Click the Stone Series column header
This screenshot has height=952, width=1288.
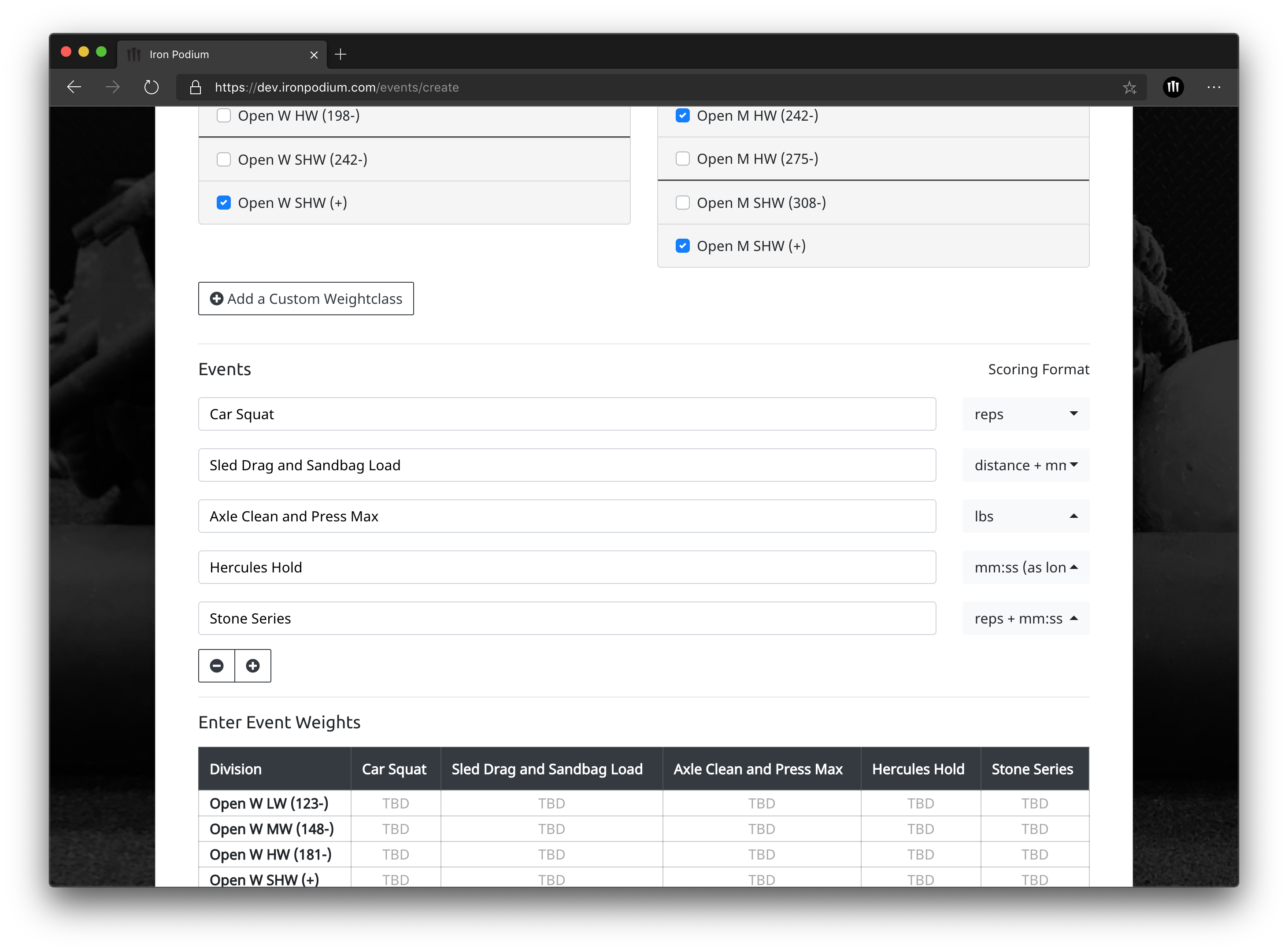coord(1034,769)
